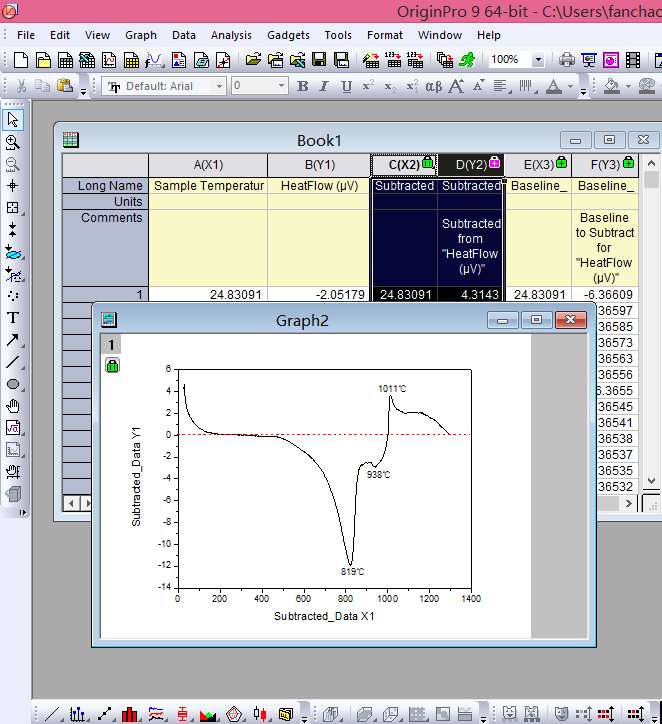Viewport: 662px width, 724px height.
Task: Click cell with value -2.05179
Action: (319, 295)
